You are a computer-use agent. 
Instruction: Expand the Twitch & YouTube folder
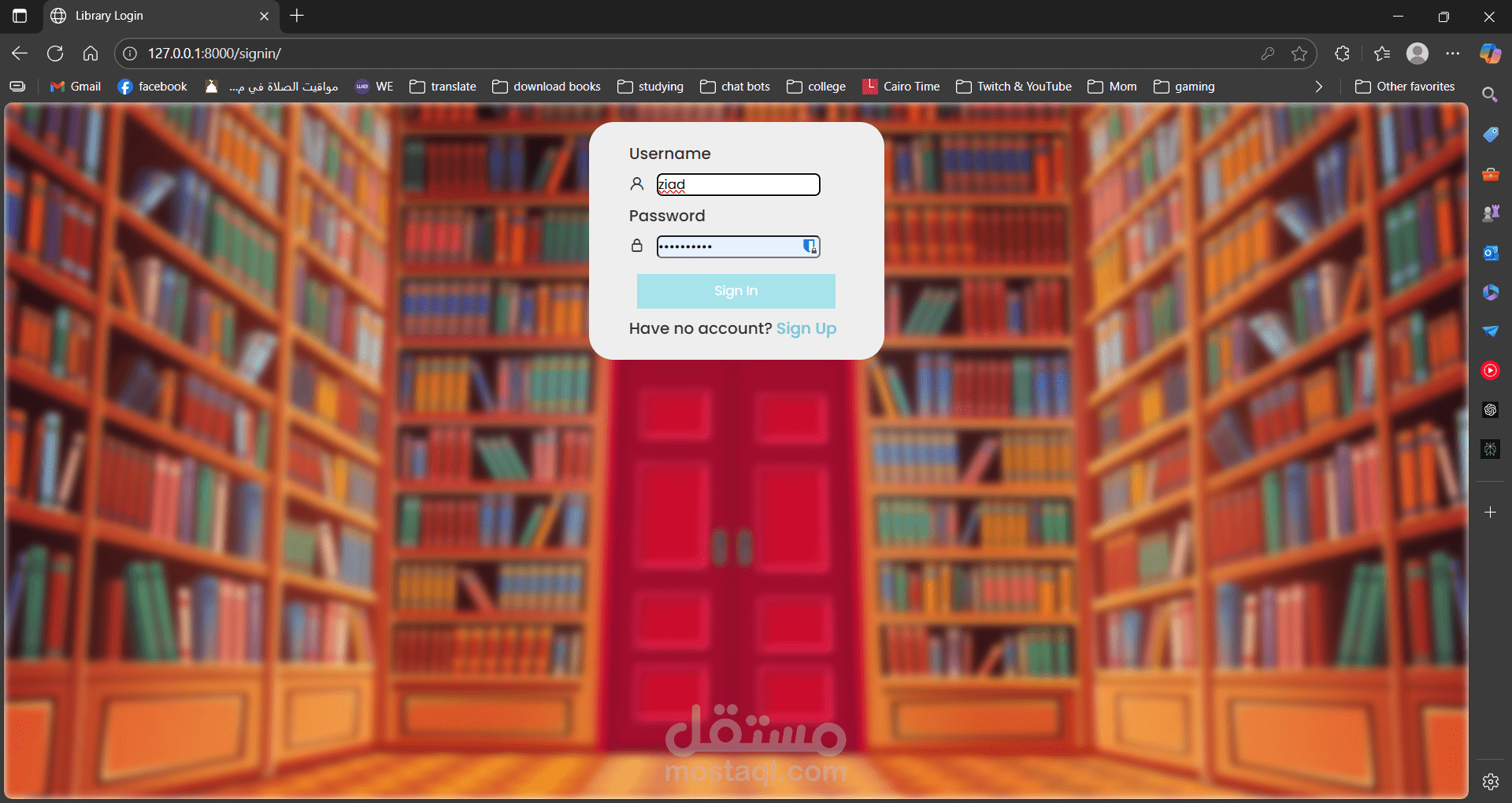(1014, 87)
